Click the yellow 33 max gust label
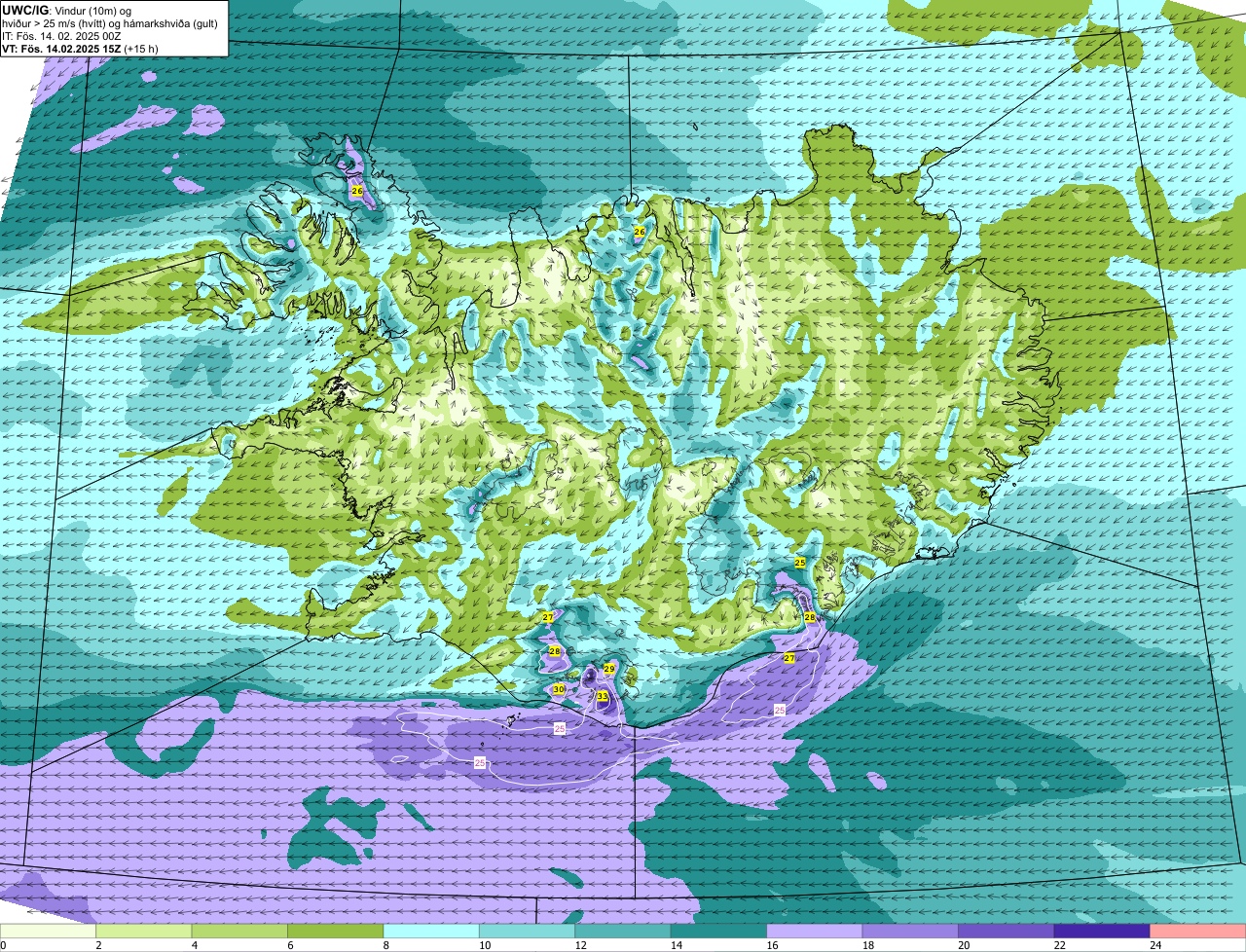This screenshot has height=952, width=1246. click(603, 697)
